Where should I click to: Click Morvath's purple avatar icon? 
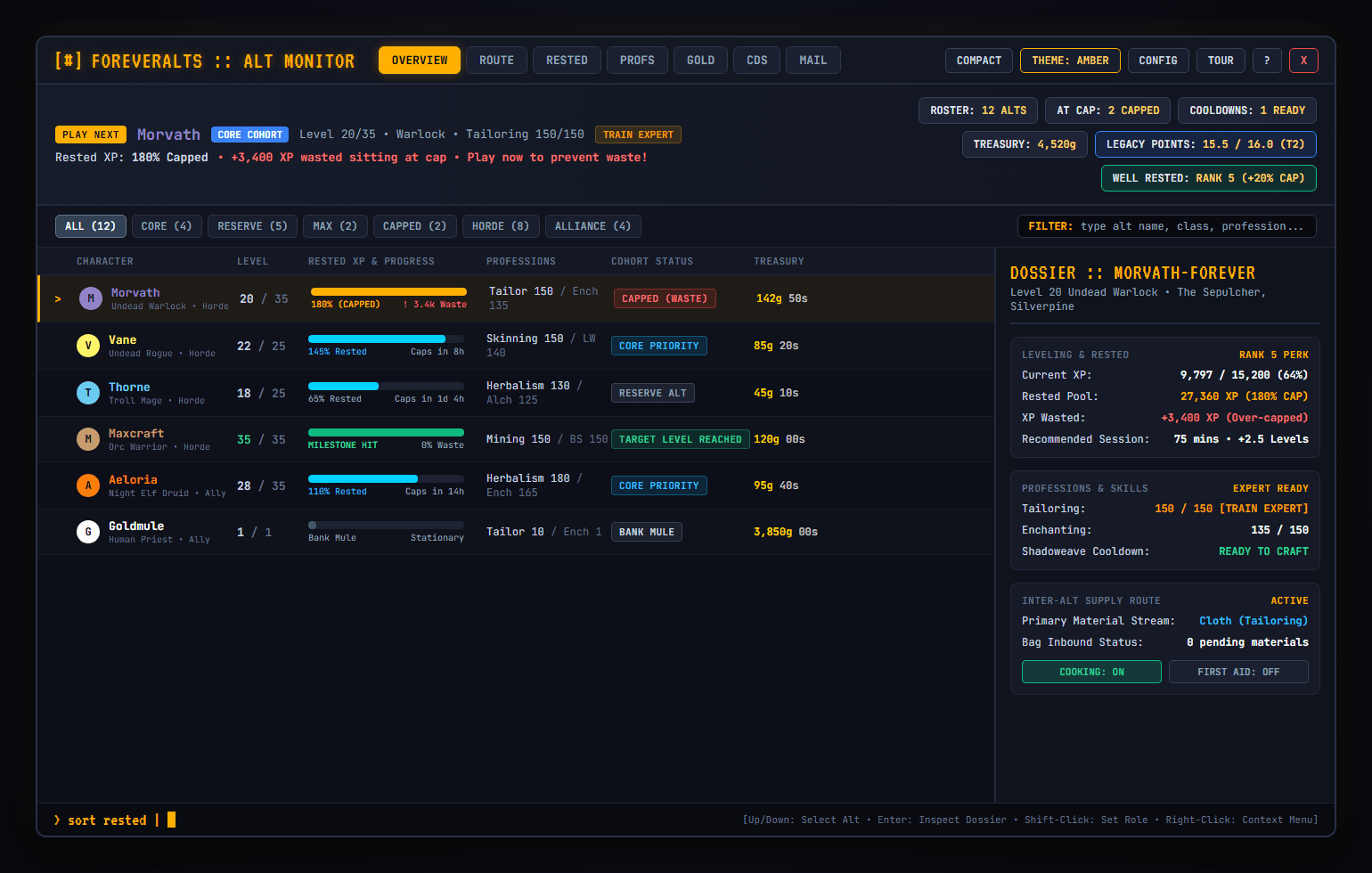click(91, 298)
